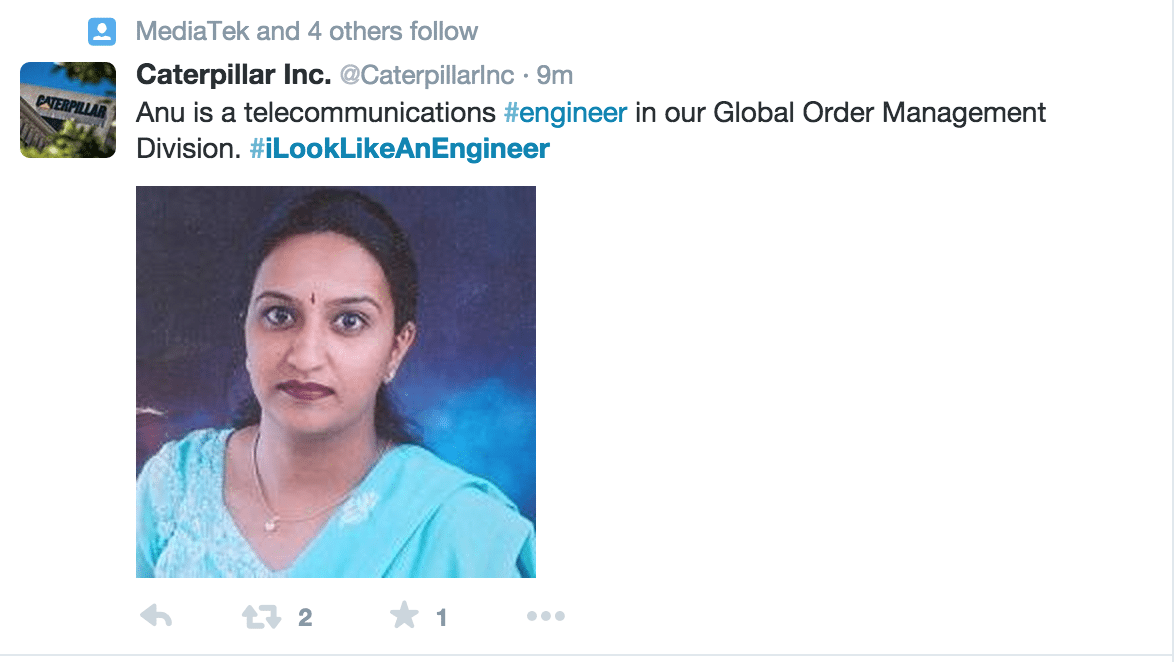Visit the @CaterpillarInc handle
Screen dimensions: 1174x662
tap(428, 76)
